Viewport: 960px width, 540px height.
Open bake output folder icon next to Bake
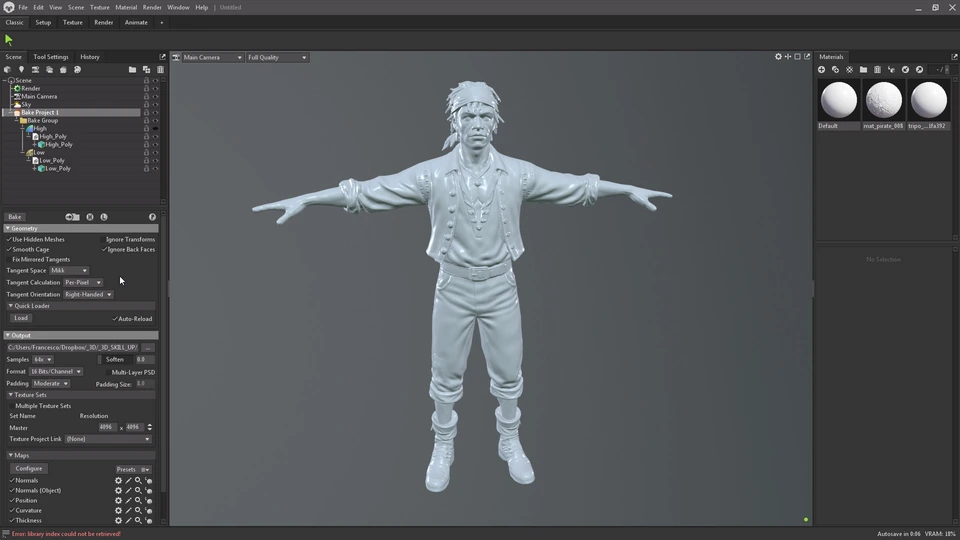(72, 217)
